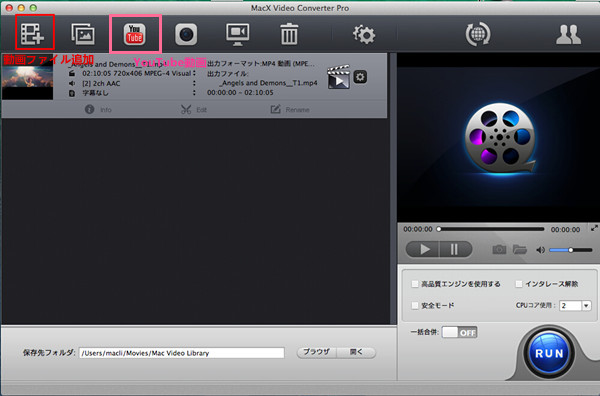Open the gear settings beside output profile

[x=360, y=77]
